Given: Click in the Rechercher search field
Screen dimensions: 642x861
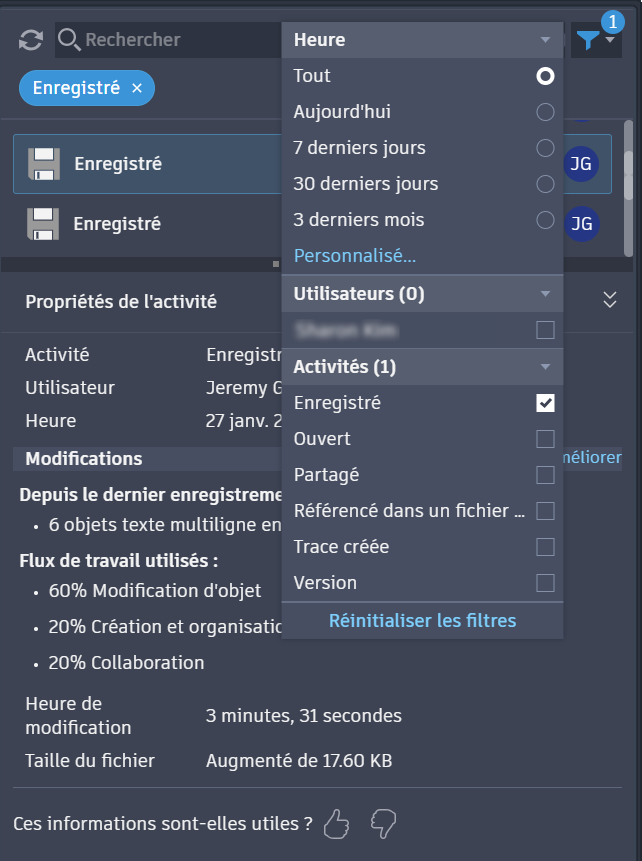Looking at the screenshot, I should click(x=170, y=40).
